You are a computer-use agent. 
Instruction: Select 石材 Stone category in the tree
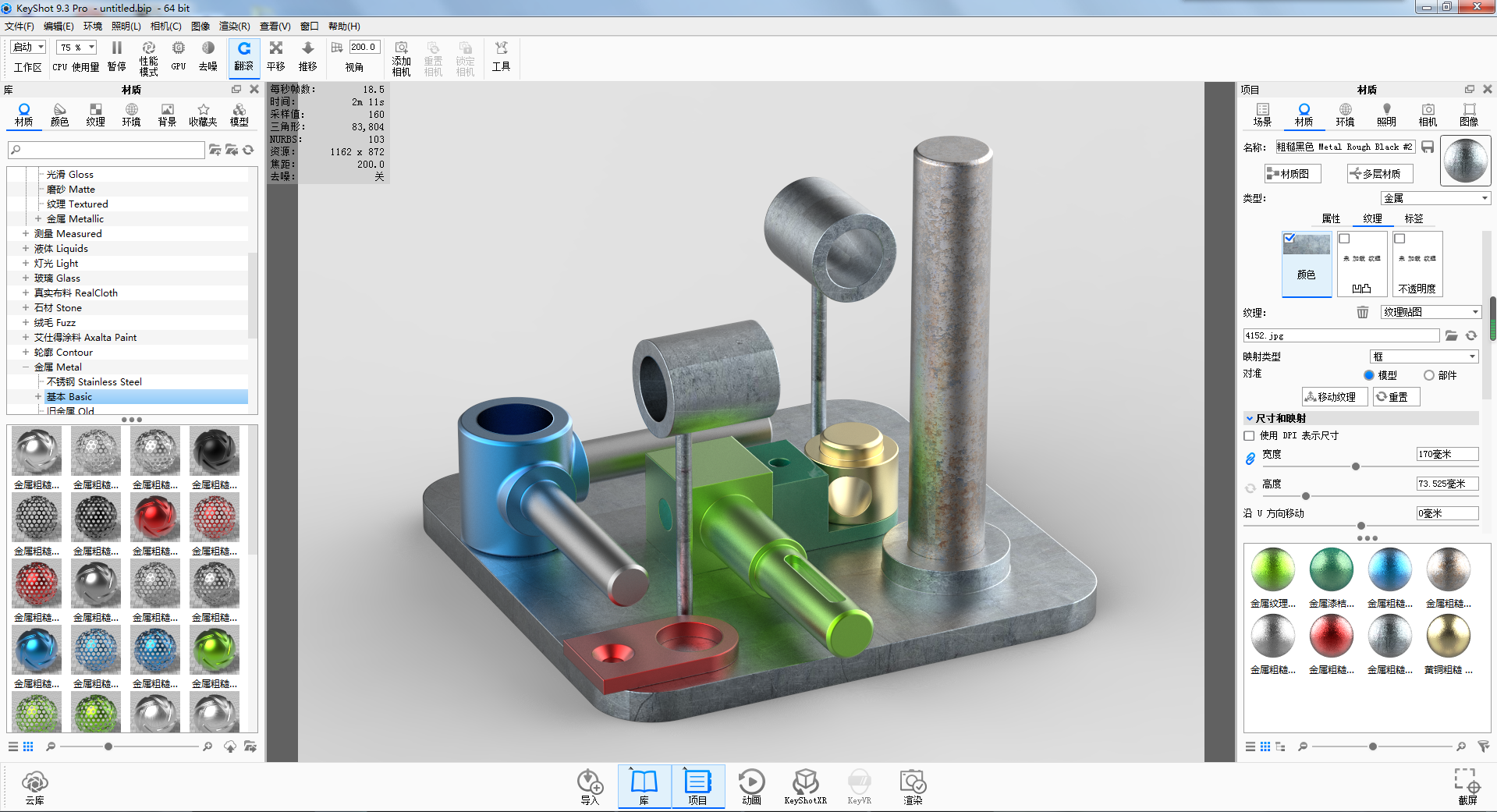[x=58, y=307]
